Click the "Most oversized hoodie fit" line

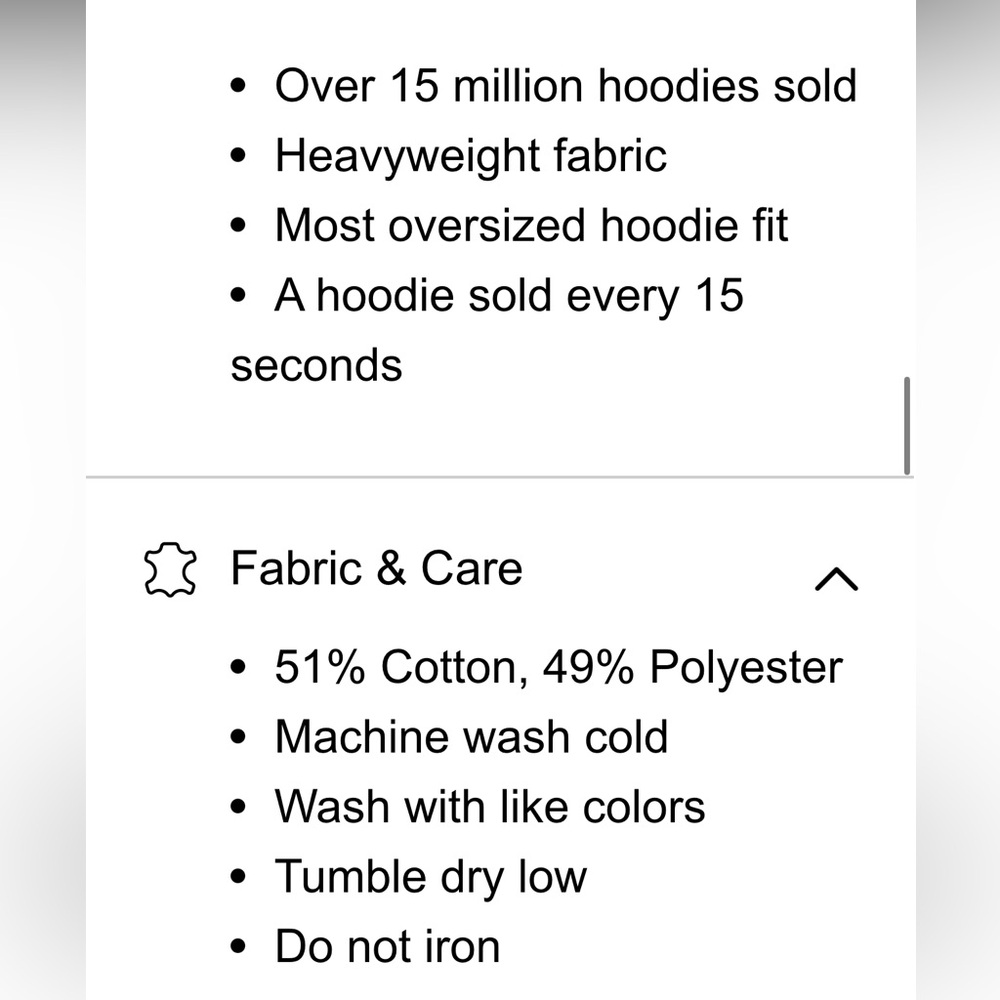tap(531, 225)
